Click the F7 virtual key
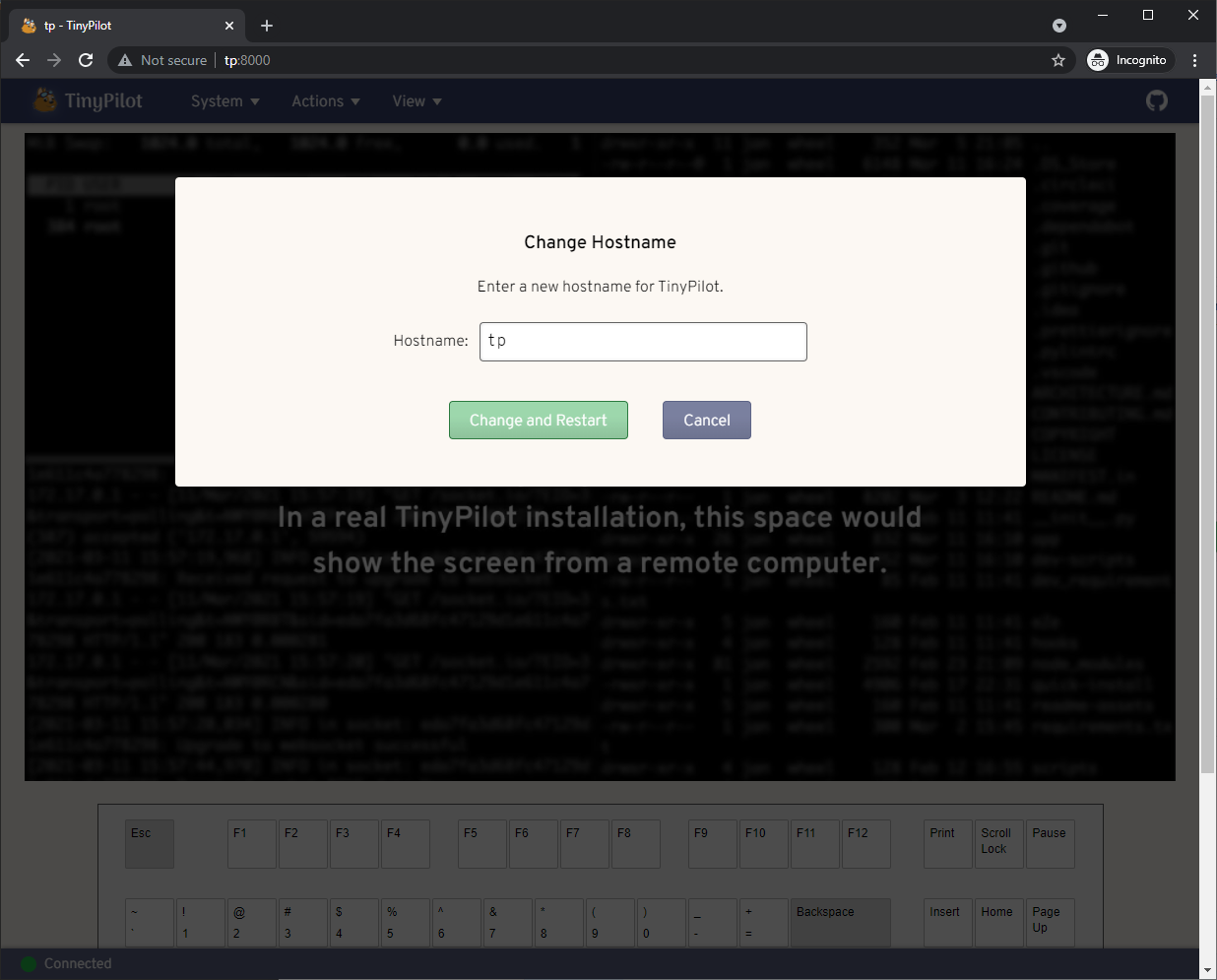 585,844
